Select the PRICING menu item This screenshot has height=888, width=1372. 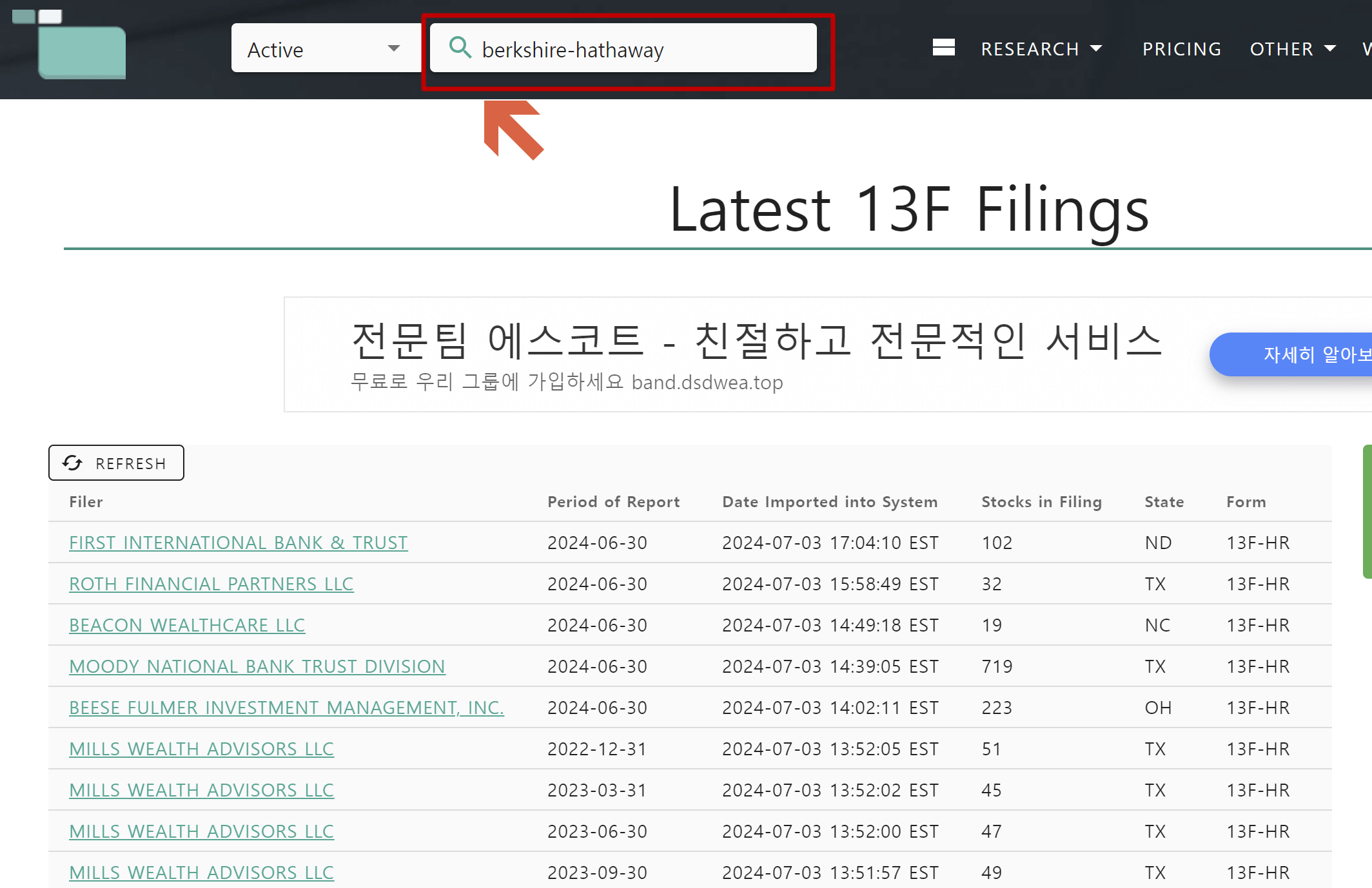pos(1182,48)
